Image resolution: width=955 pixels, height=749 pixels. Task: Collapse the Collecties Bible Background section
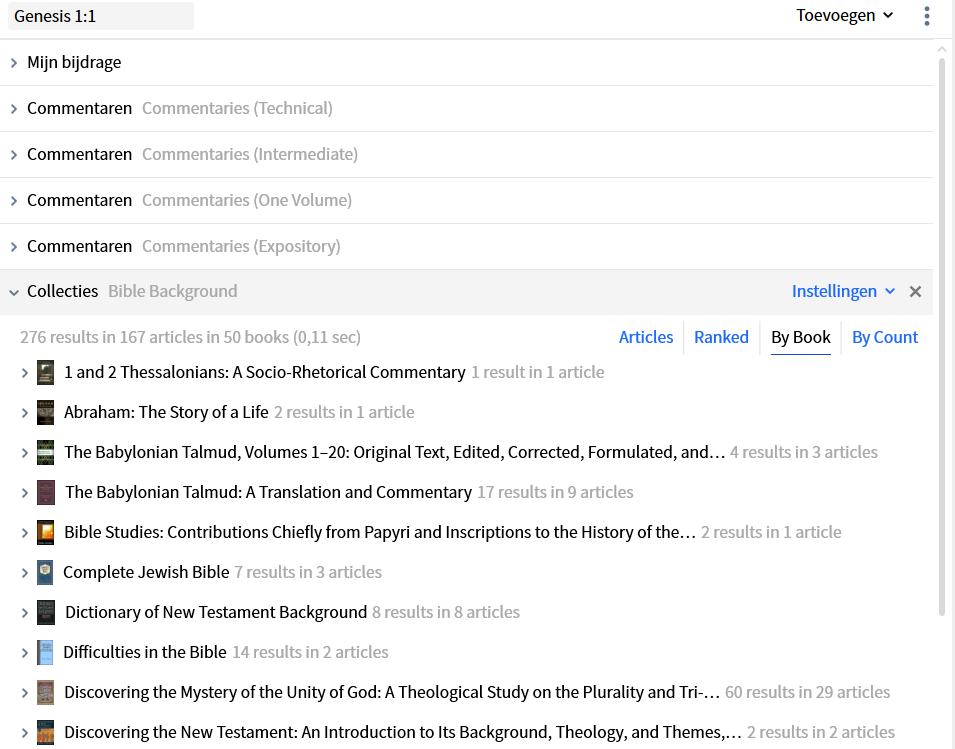click(14, 292)
